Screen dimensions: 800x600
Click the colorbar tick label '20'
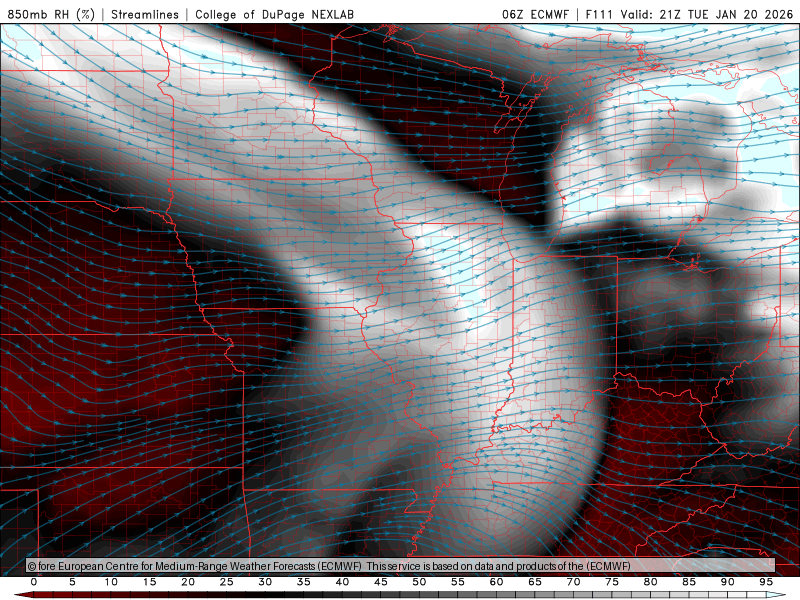[x=188, y=582]
